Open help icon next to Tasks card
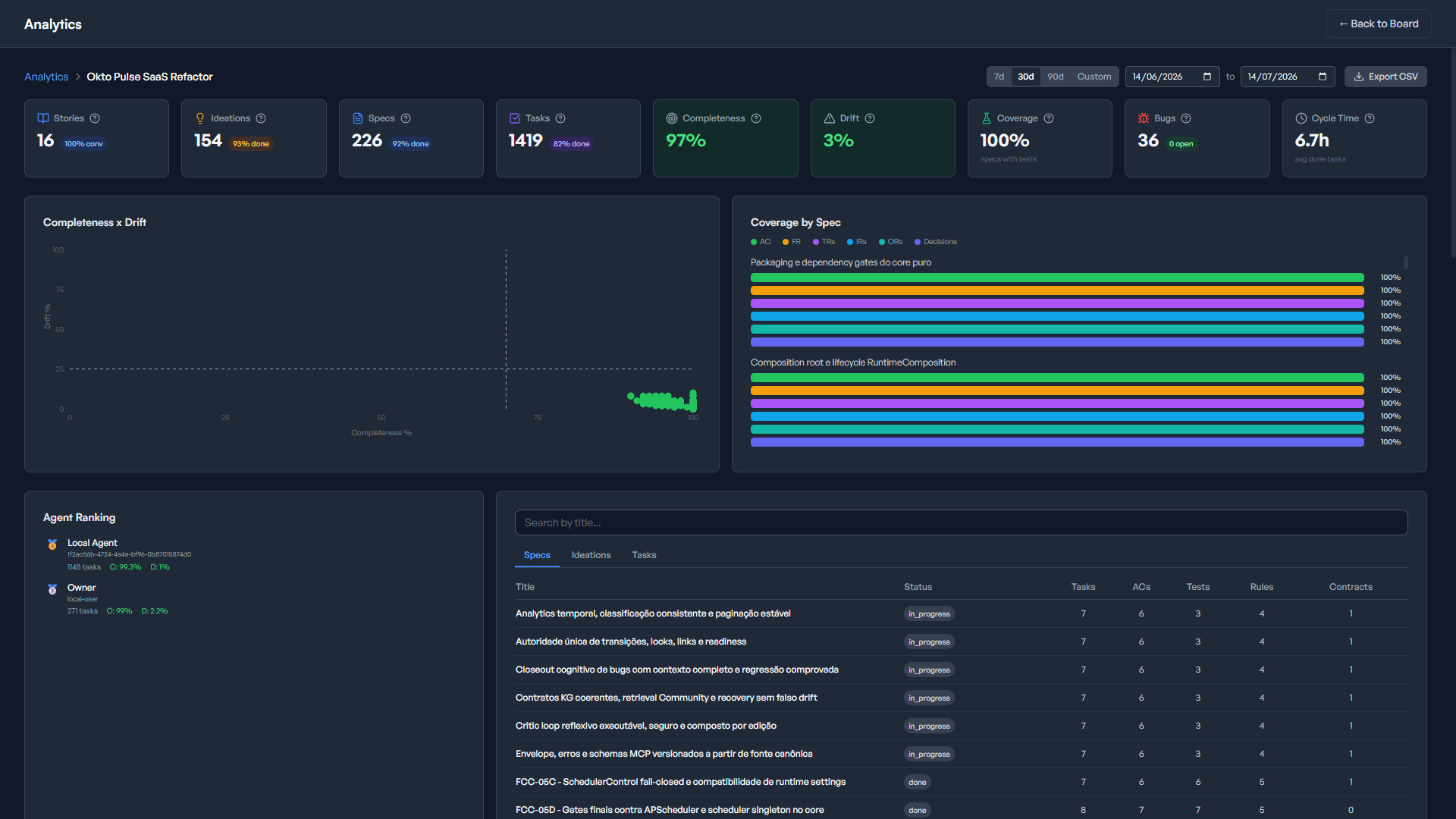This screenshot has width=1456, height=819. (560, 118)
